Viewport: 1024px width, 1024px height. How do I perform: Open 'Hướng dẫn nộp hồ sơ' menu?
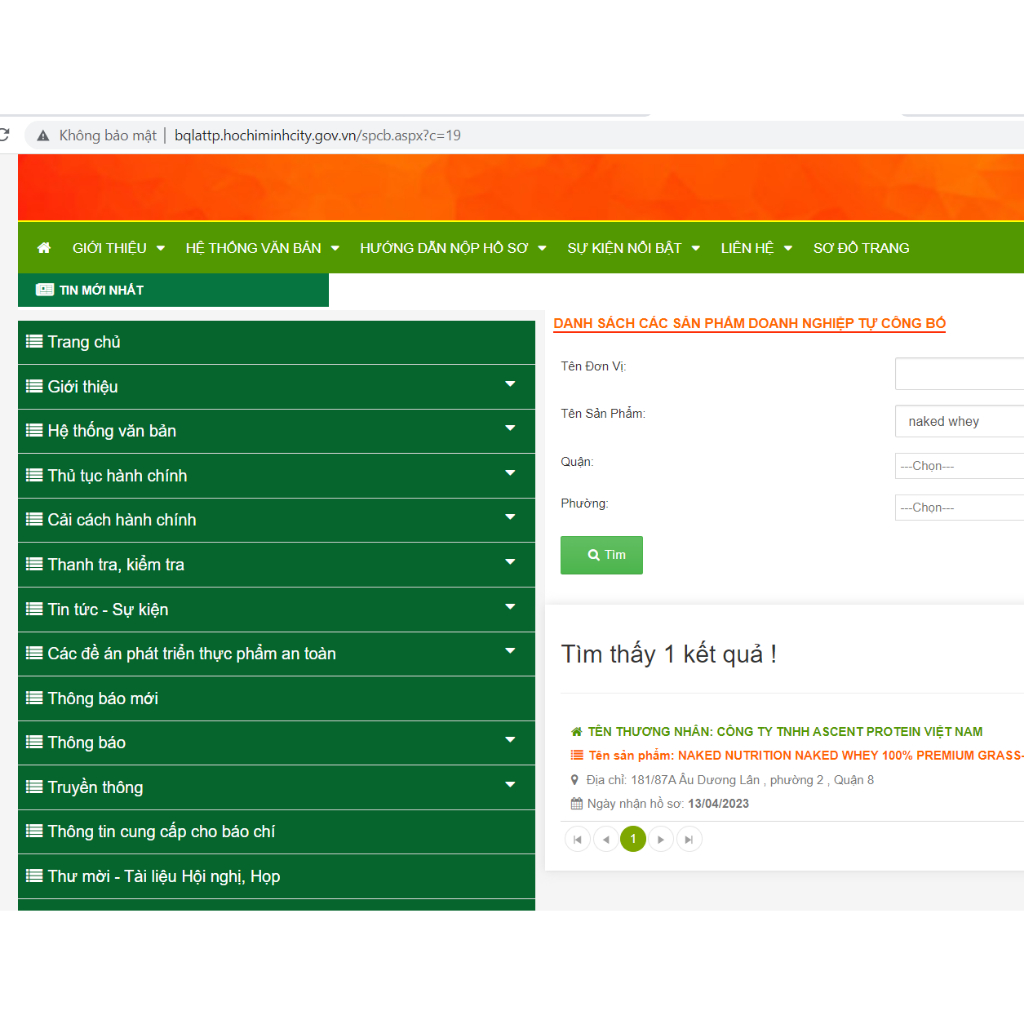452,248
